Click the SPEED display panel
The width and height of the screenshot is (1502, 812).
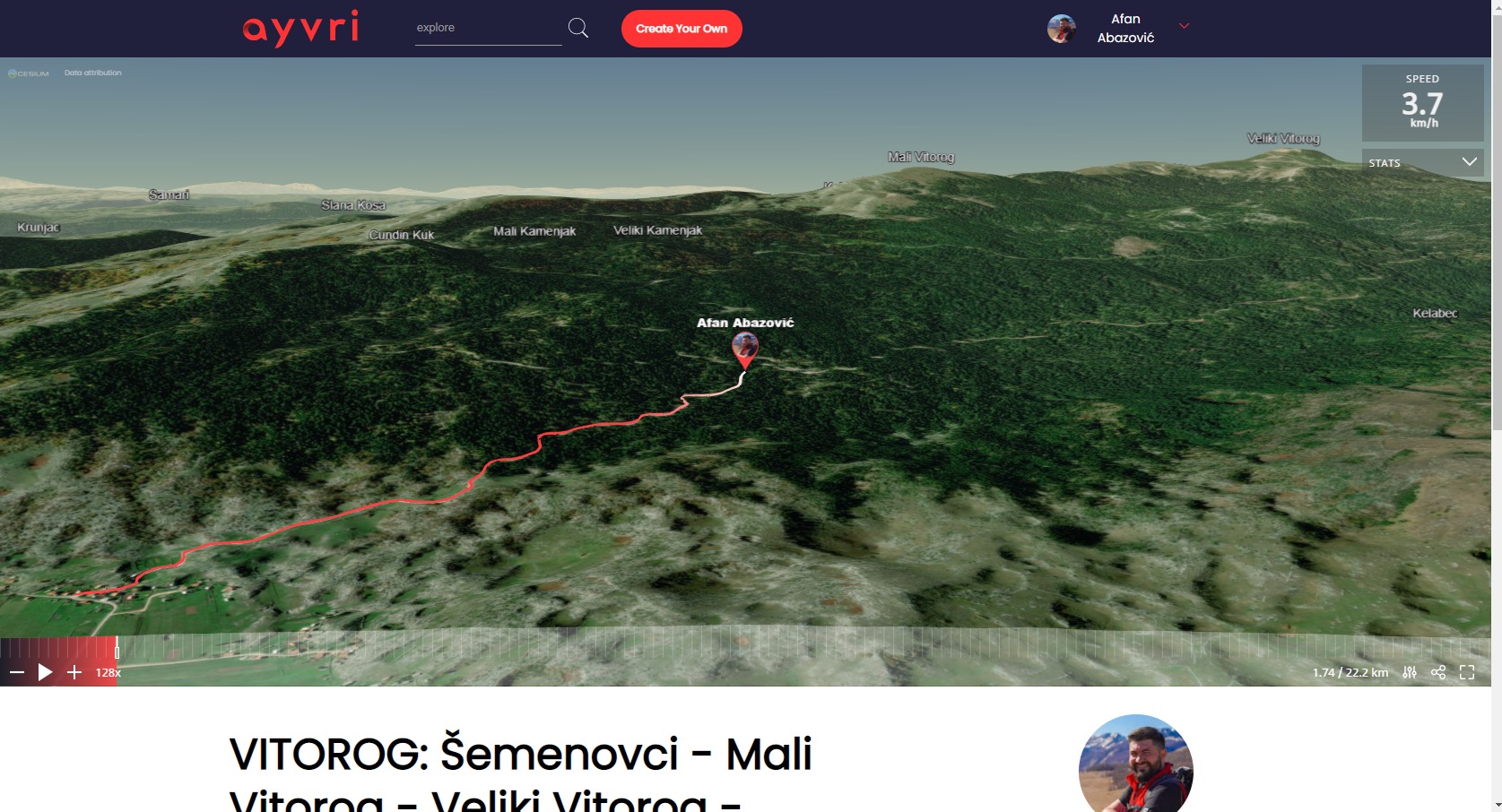pos(1422,102)
